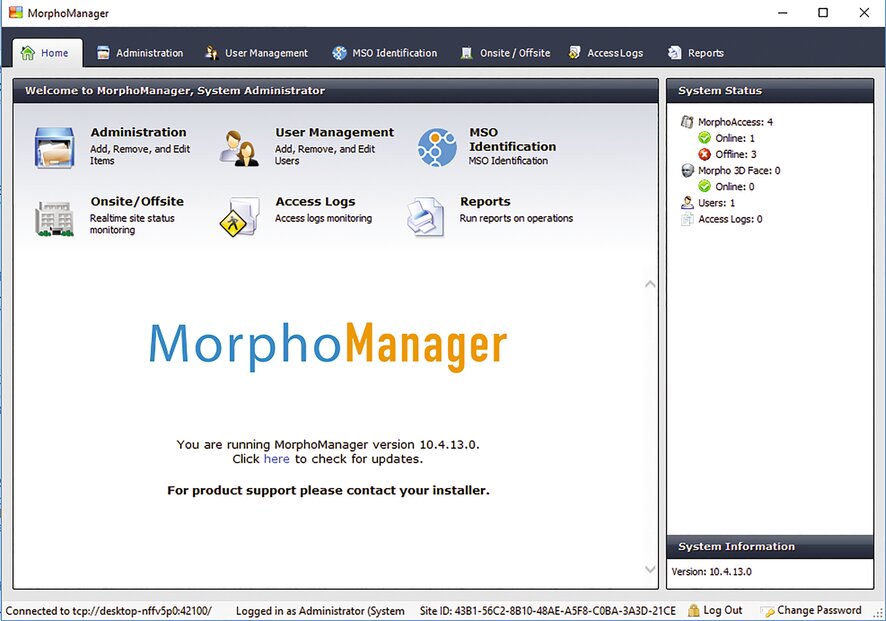886x621 pixels.
Task: Go to the Onsite / Offsite tab
Action: (x=505, y=53)
